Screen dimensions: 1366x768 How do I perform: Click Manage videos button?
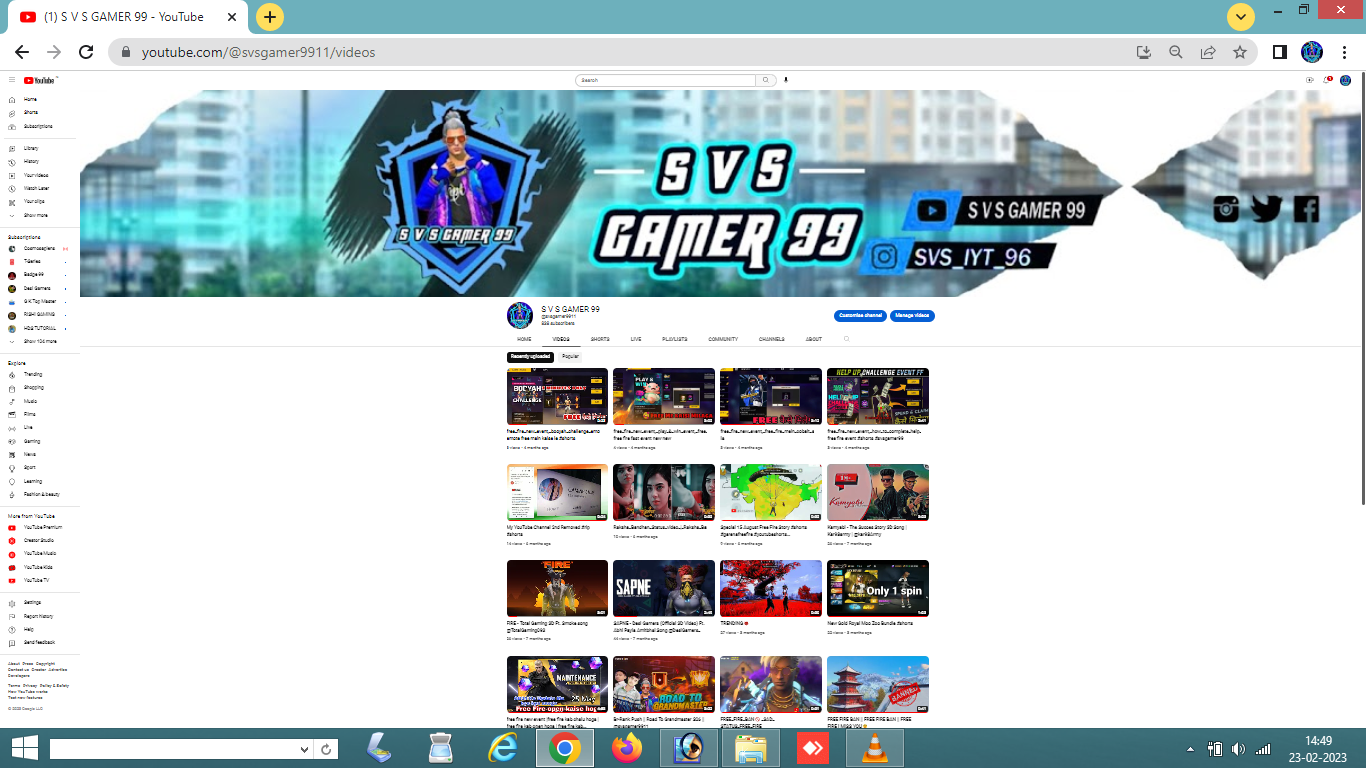(912, 316)
